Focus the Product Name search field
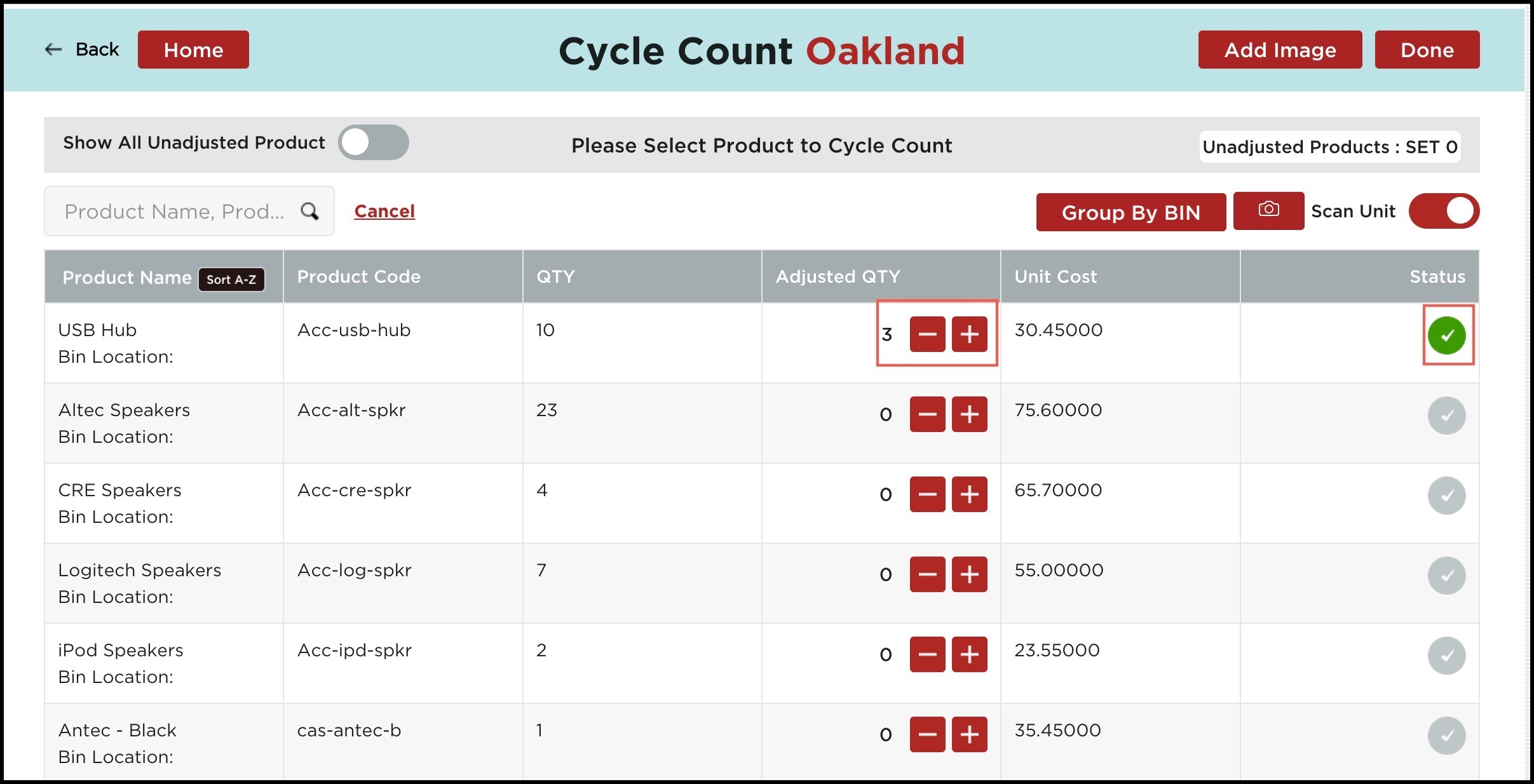Image resolution: width=1534 pixels, height=784 pixels. pyautogui.click(x=189, y=211)
